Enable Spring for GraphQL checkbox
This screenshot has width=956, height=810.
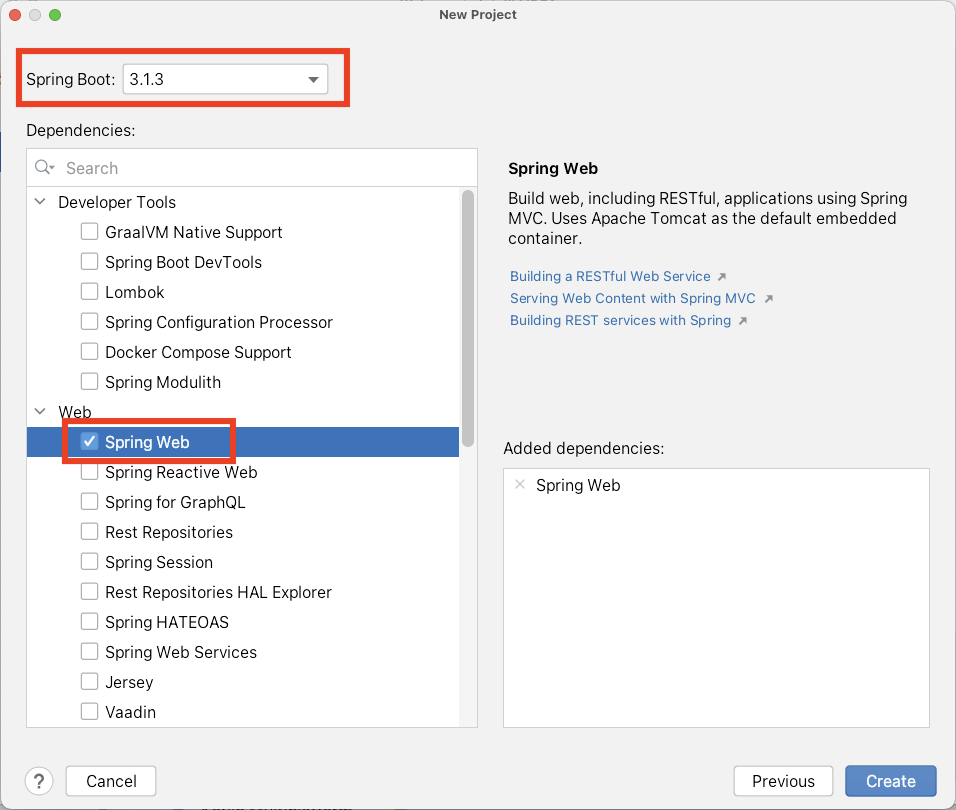(x=90, y=502)
